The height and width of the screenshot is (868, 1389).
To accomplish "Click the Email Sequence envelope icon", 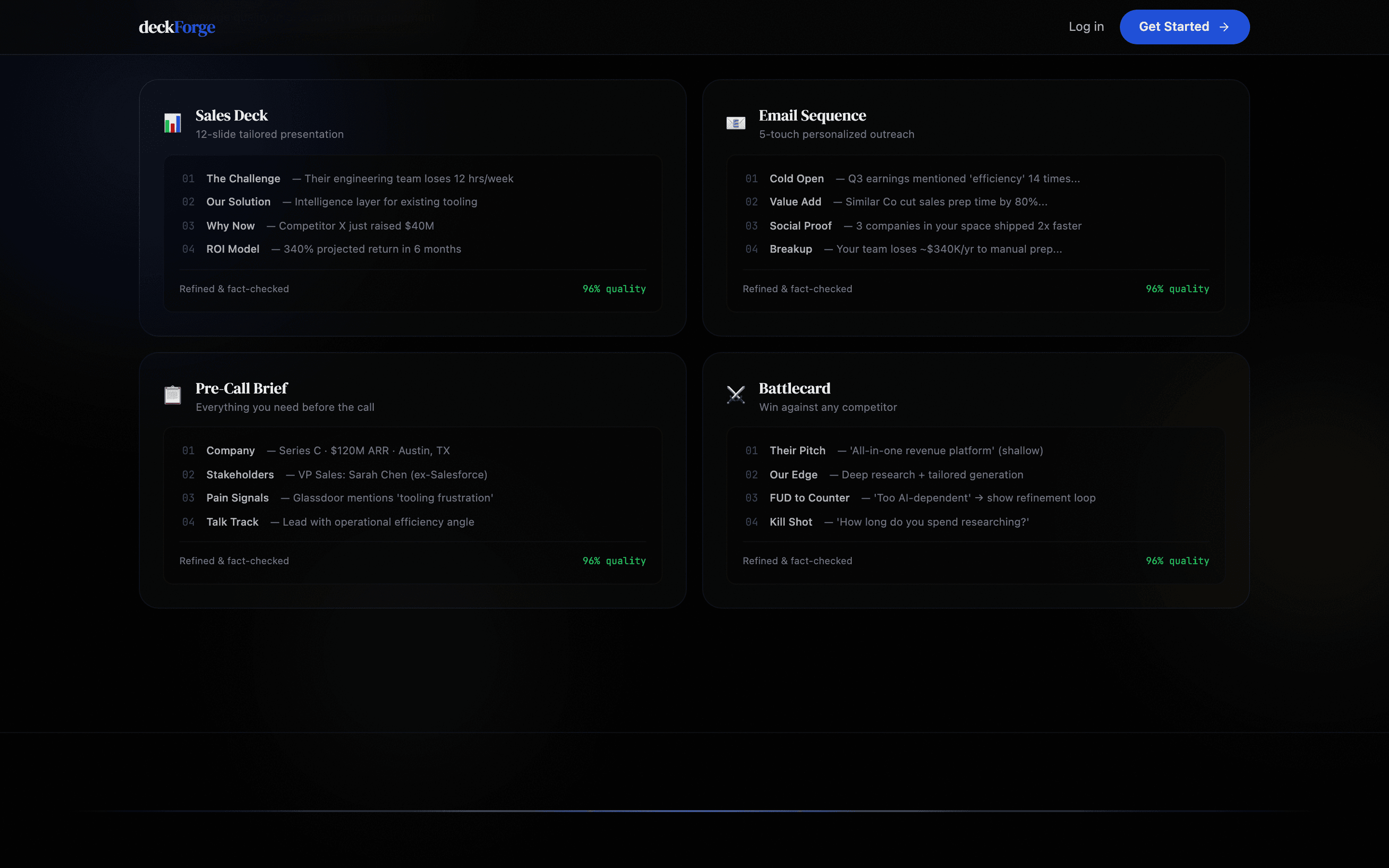I will pyautogui.click(x=736, y=123).
